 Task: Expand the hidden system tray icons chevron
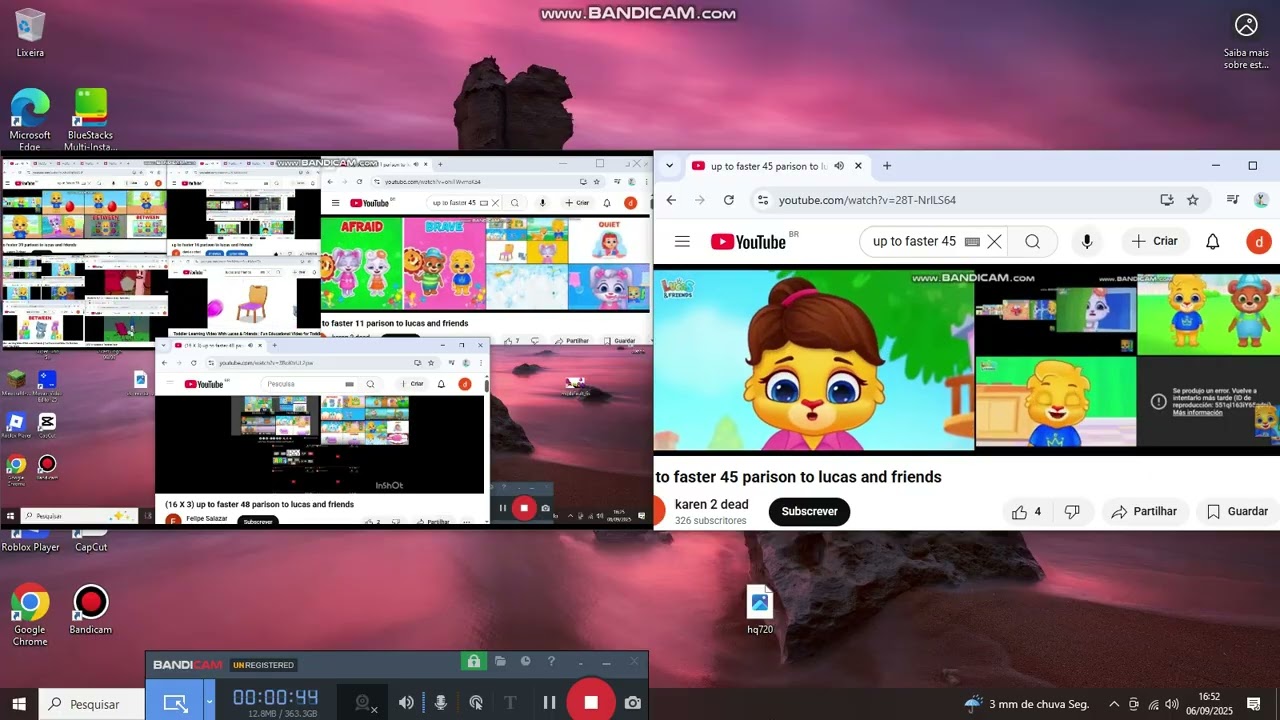pyautogui.click(x=1114, y=704)
